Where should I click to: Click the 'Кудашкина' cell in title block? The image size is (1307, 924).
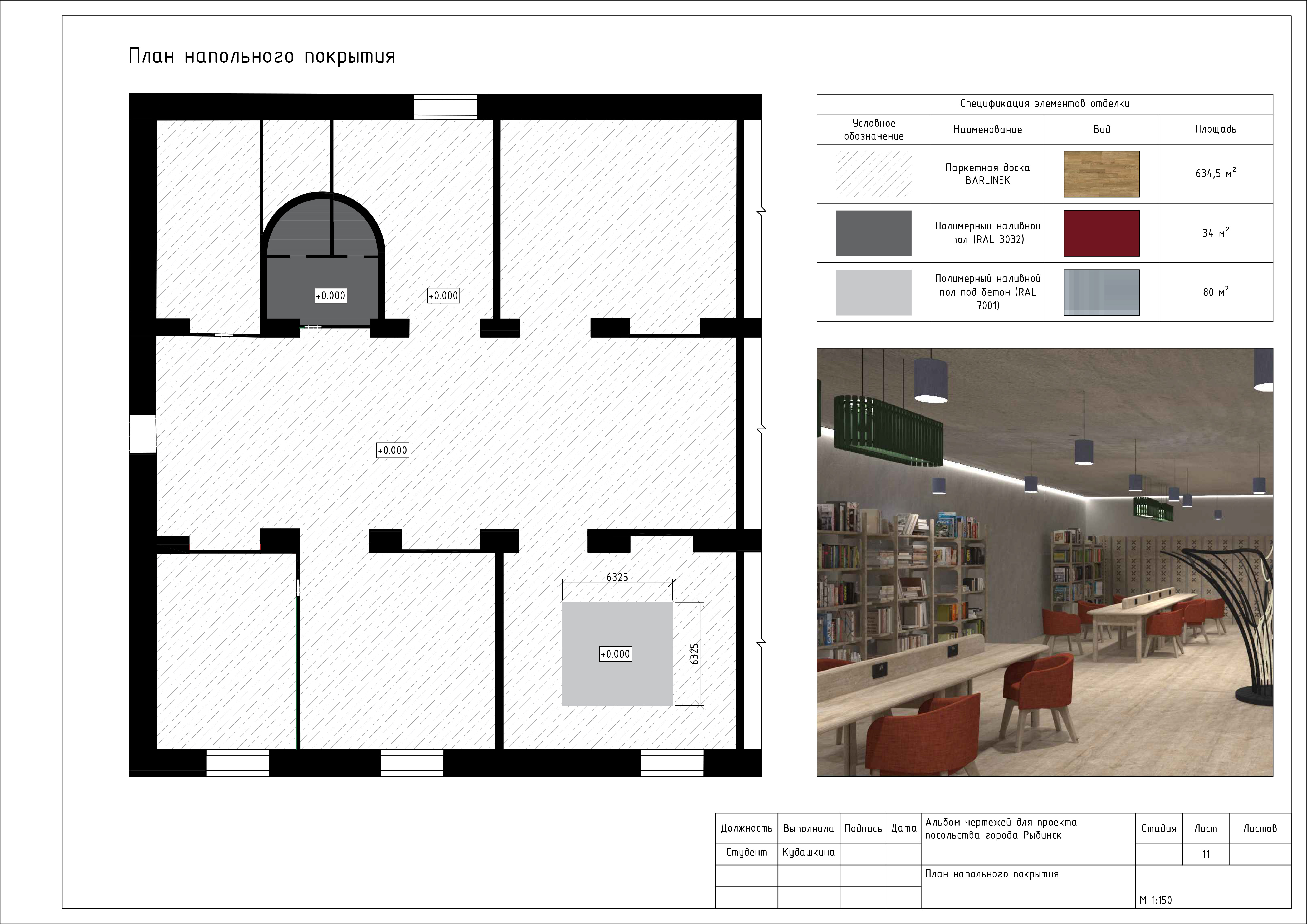click(x=808, y=852)
